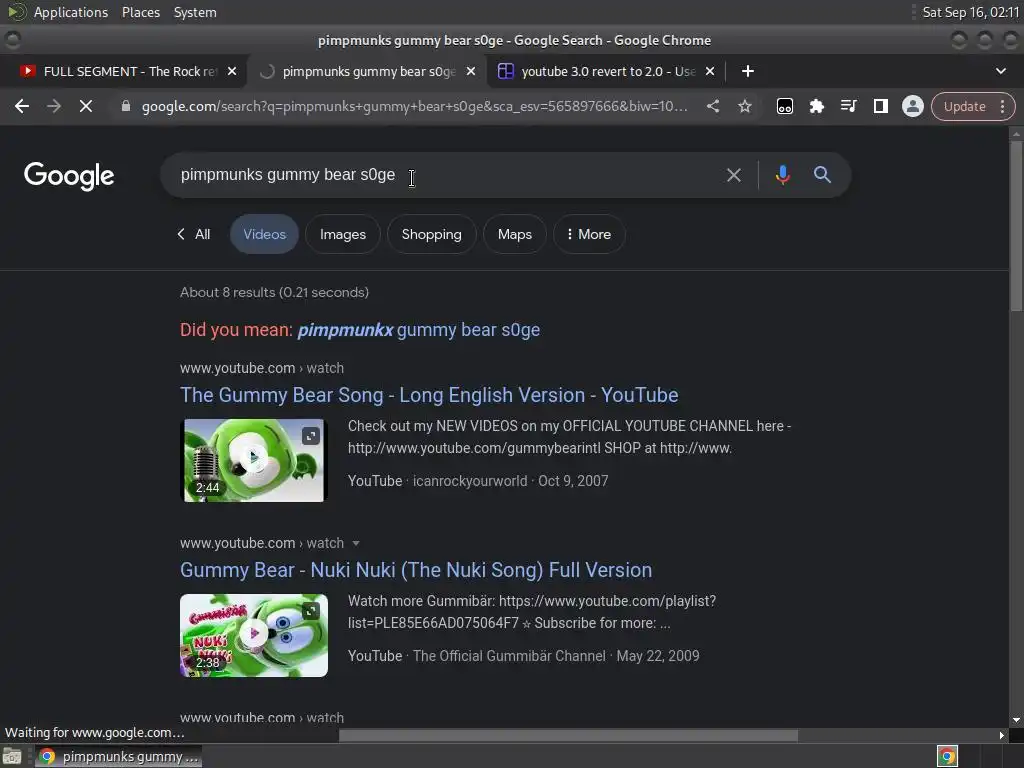
Task: Click inside the Google search input field
Action: 444,175
